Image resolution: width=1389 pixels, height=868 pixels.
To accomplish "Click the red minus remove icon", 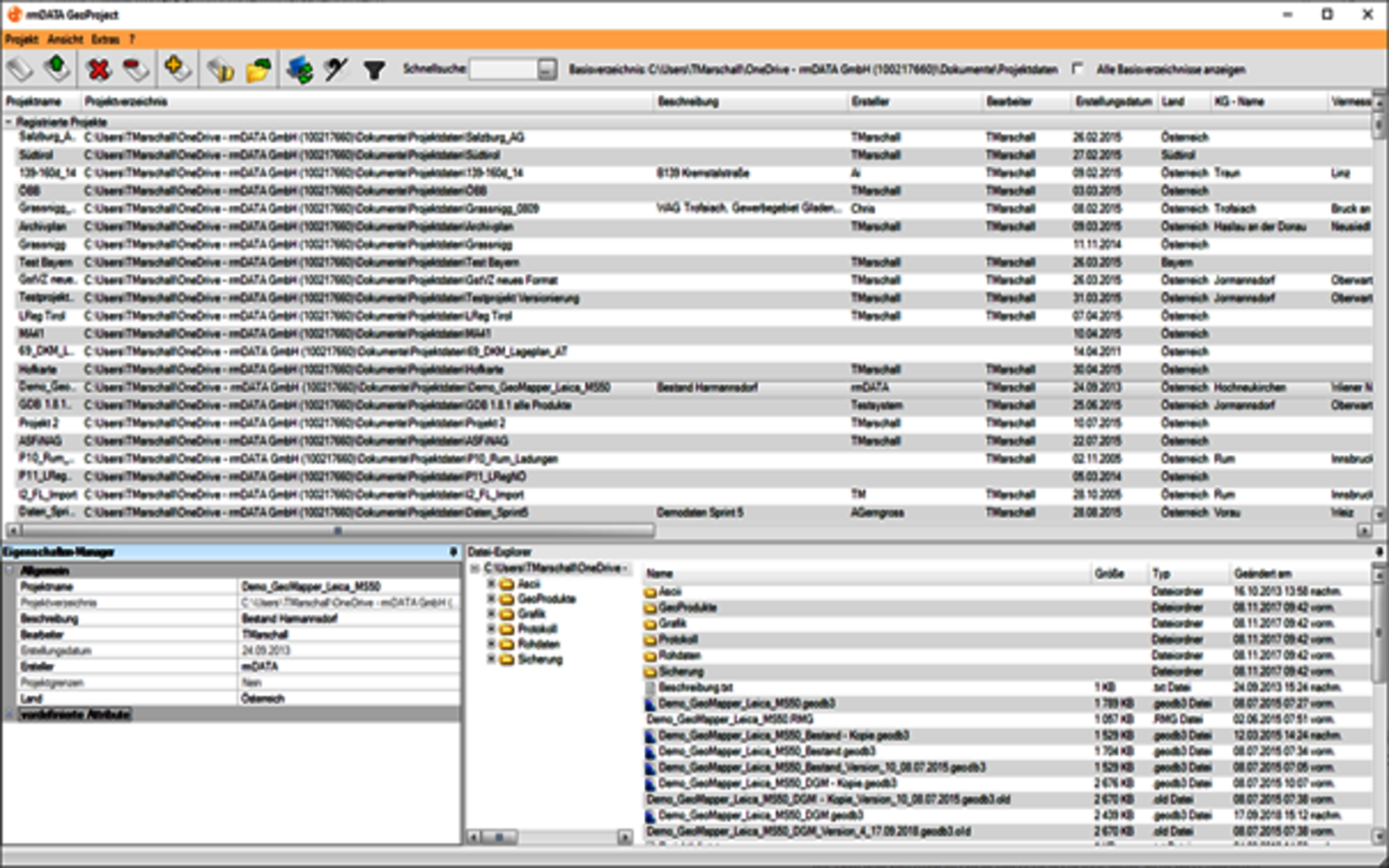I will pos(135,69).
